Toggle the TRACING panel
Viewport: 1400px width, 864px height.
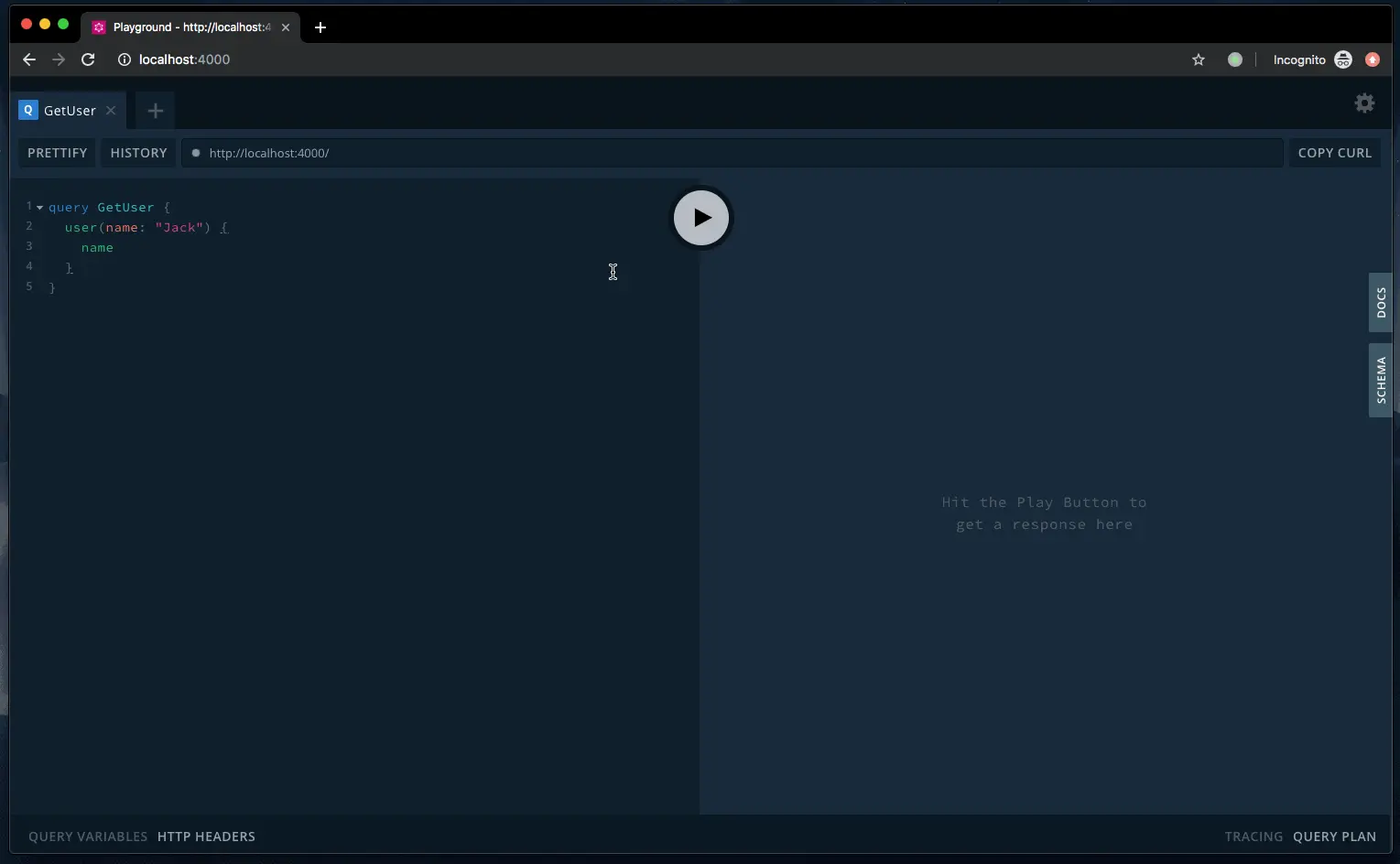tap(1252, 836)
